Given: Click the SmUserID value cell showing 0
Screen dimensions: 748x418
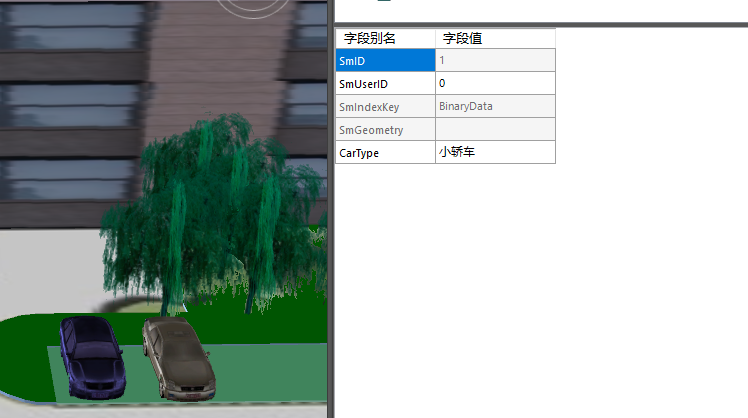Looking at the screenshot, I should [x=495, y=84].
